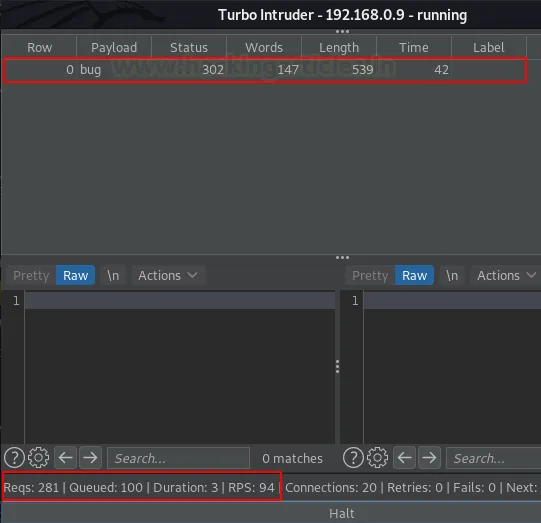Focus the response pane Search field
Viewport: 541px width, 523px height.
[x=494, y=458]
